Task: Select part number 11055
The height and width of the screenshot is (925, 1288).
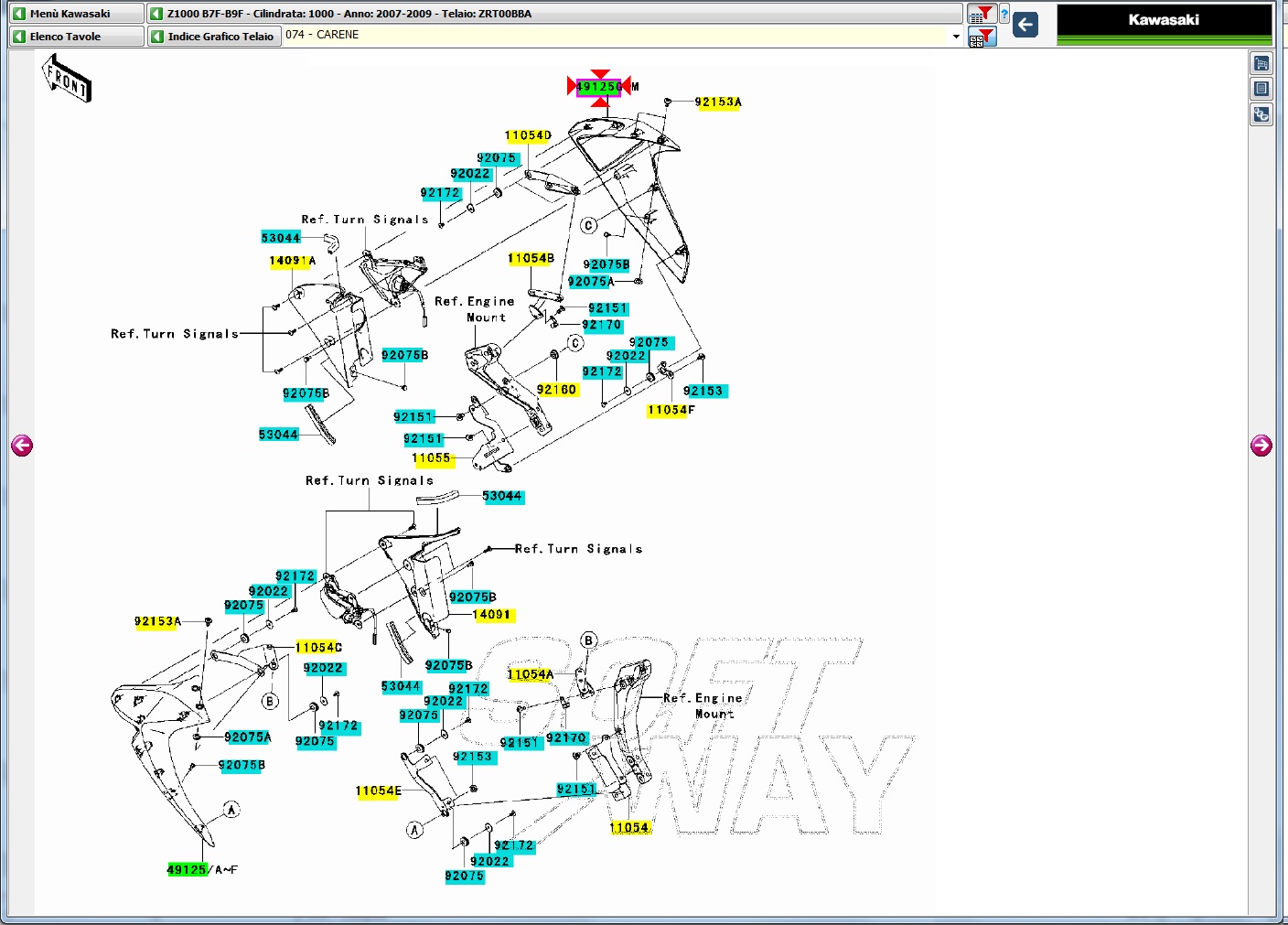Action: tap(431, 458)
